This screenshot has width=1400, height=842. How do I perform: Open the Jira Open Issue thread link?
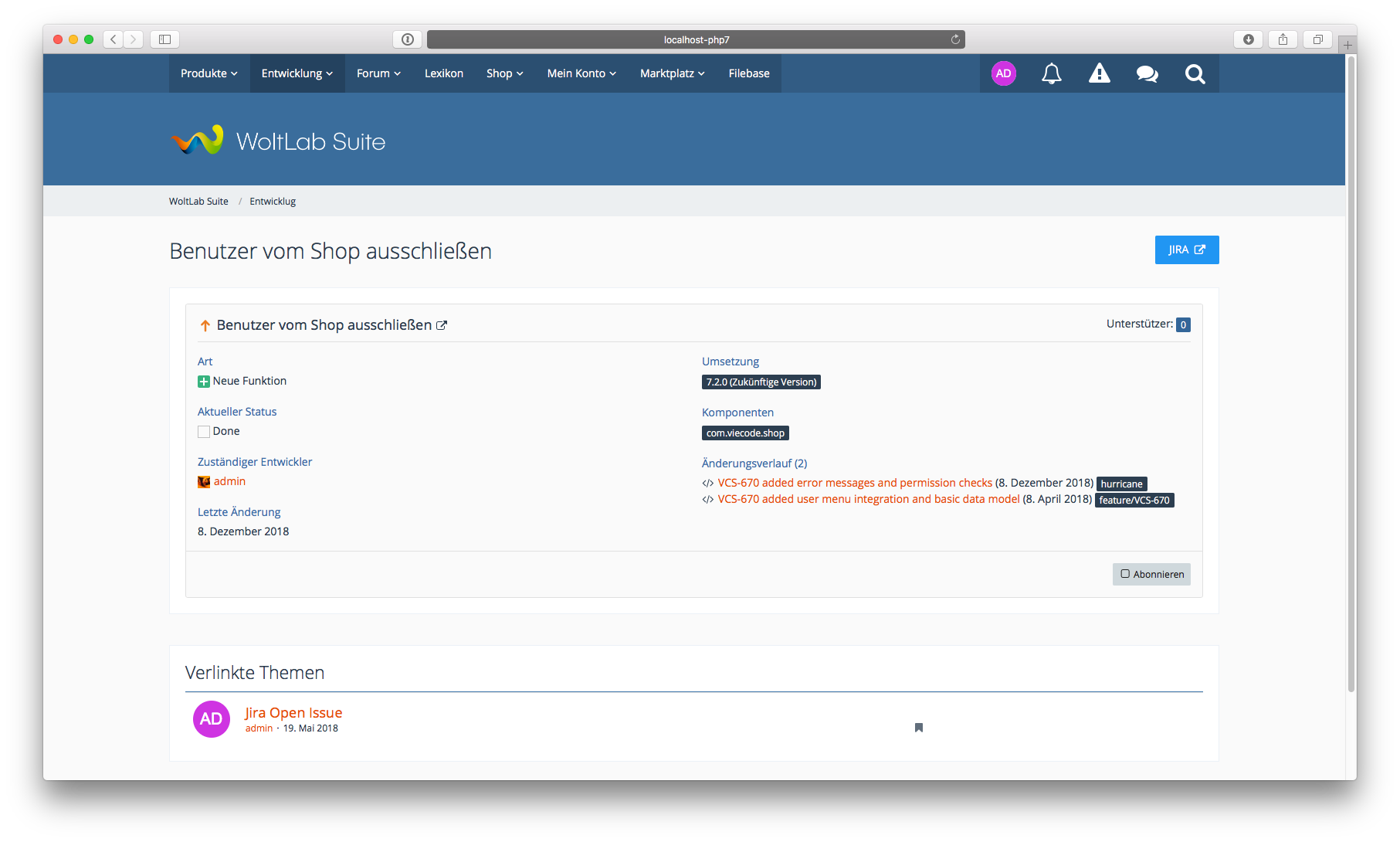click(x=293, y=712)
